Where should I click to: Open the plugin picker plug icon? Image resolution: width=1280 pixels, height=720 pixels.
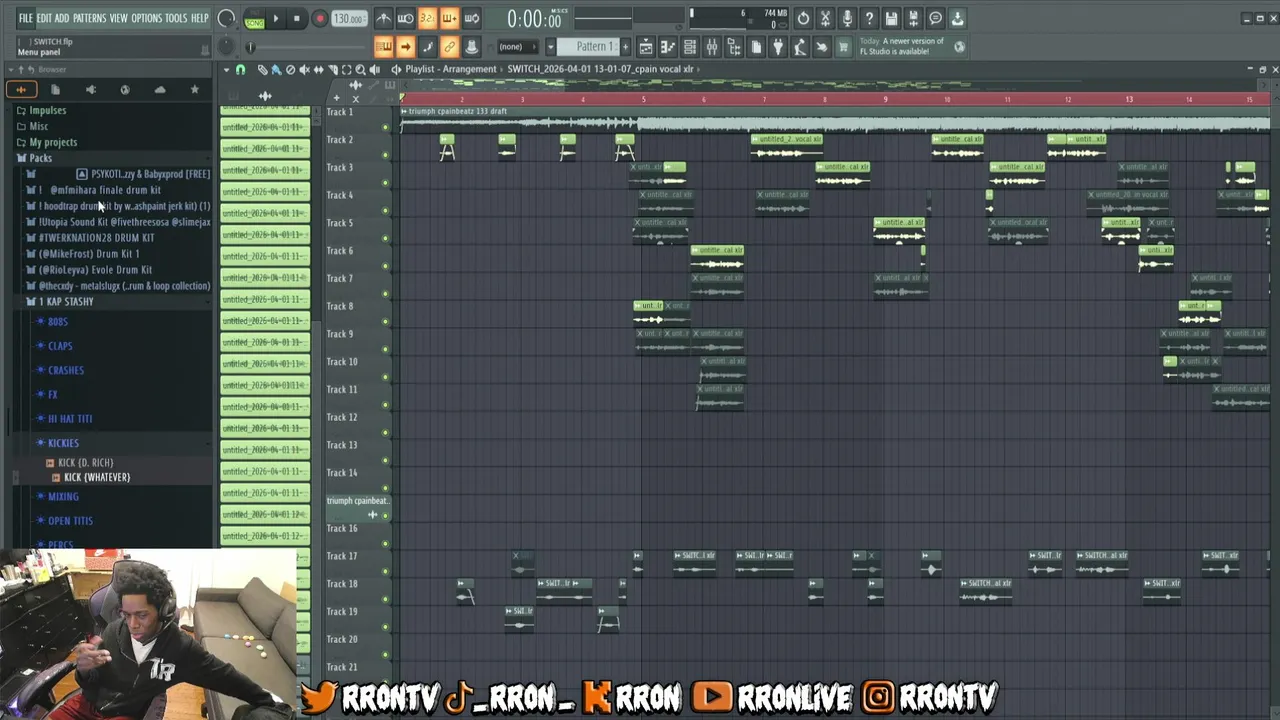click(x=778, y=47)
